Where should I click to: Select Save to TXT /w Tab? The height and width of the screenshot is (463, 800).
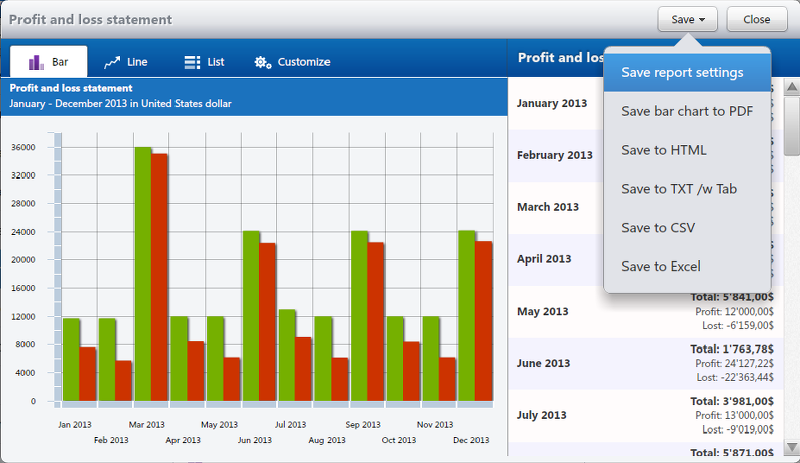[687, 189]
